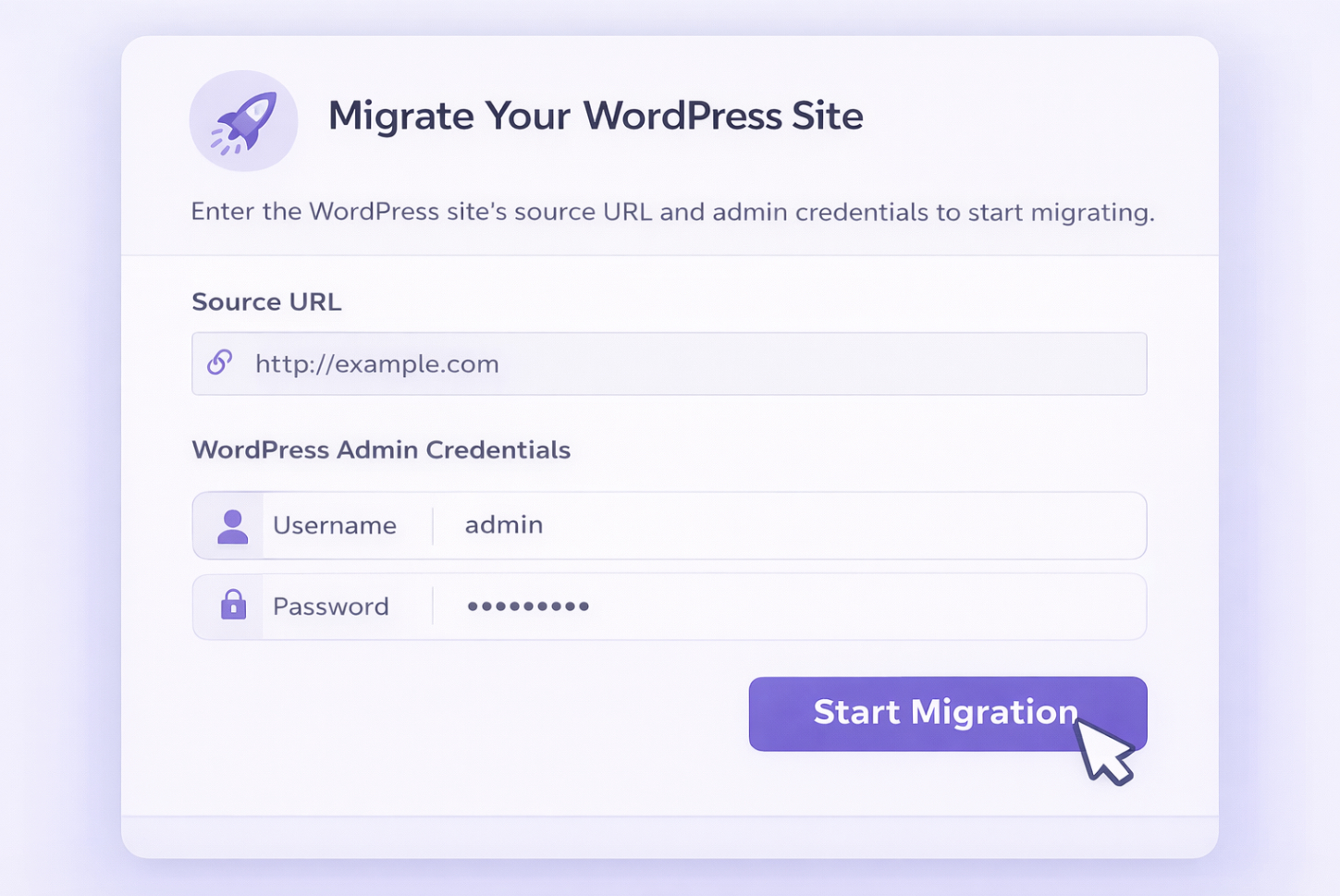Click the masked password dots field
Screen dimensions: 1340x896
[x=647, y=606]
